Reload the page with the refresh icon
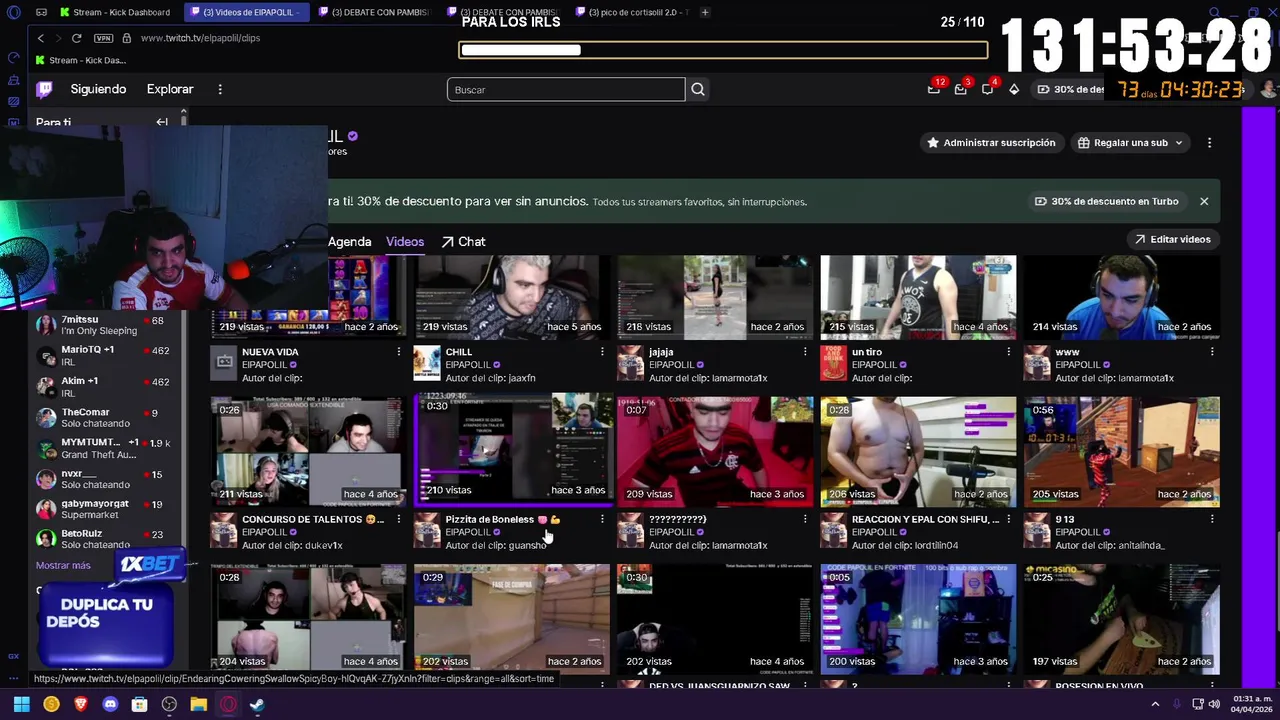The width and height of the screenshot is (1280, 720). [76, 38]
